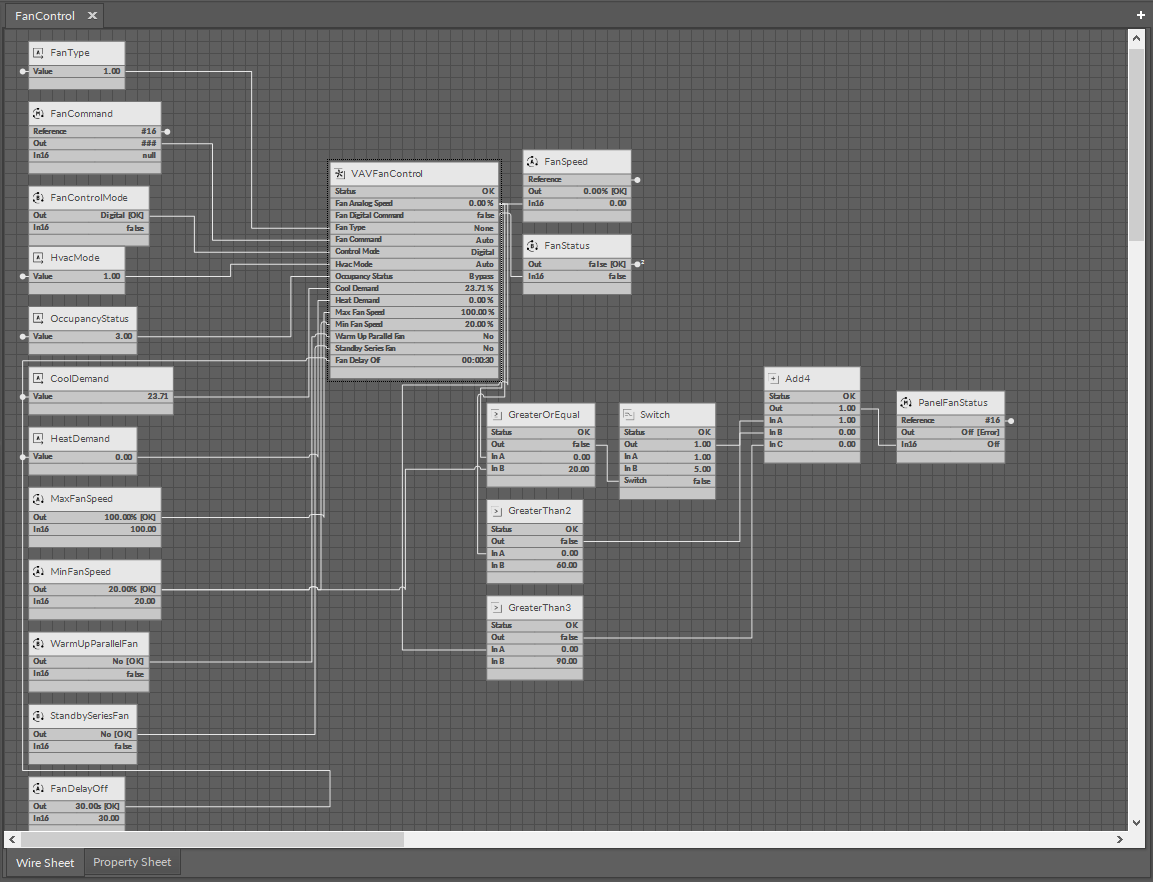This screenshot has height=882, width=1153.
Task: Click the GreaterOrEqual block icon
Action: point(496,414)
